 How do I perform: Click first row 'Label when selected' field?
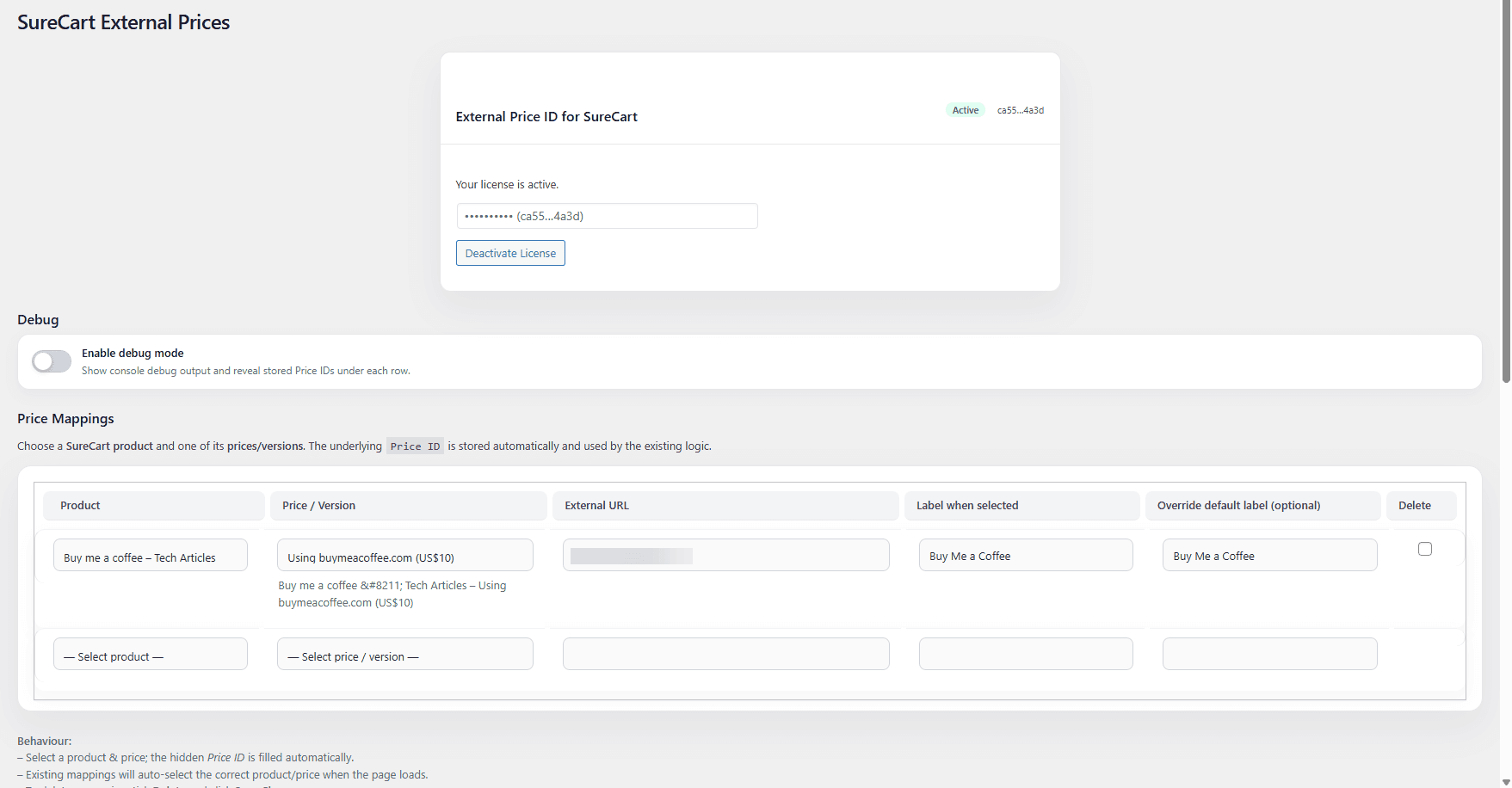click(x=1025, y=556)
